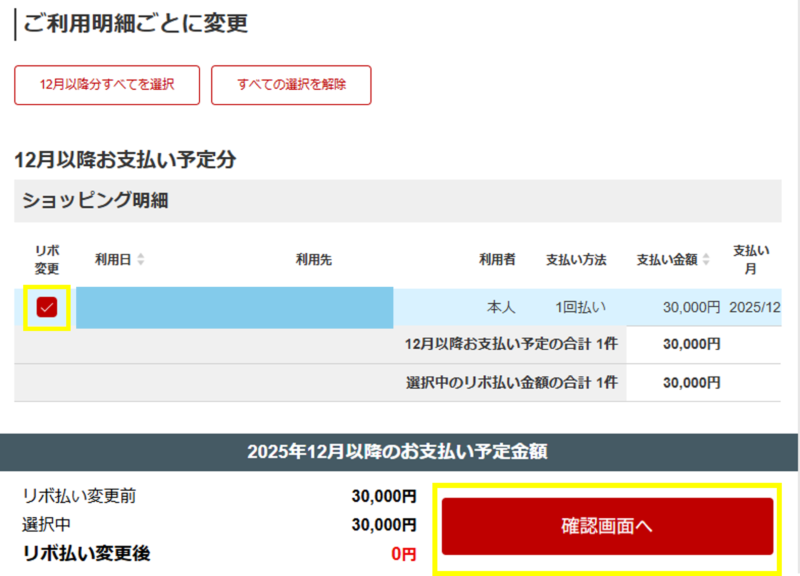This screenshot has height=576, width=800.
Task: Uncheck the red リボ変更 checkbox
Action: click(46, 307)
